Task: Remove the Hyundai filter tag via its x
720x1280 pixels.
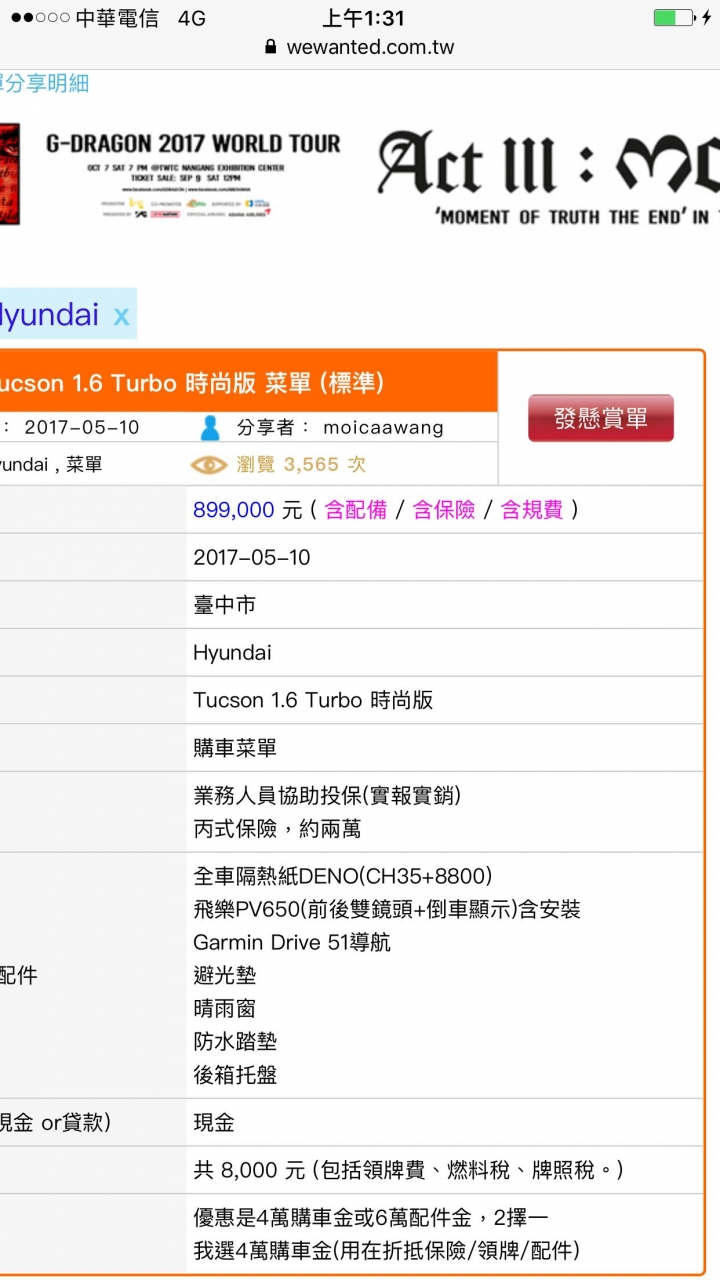Action: 121,317
